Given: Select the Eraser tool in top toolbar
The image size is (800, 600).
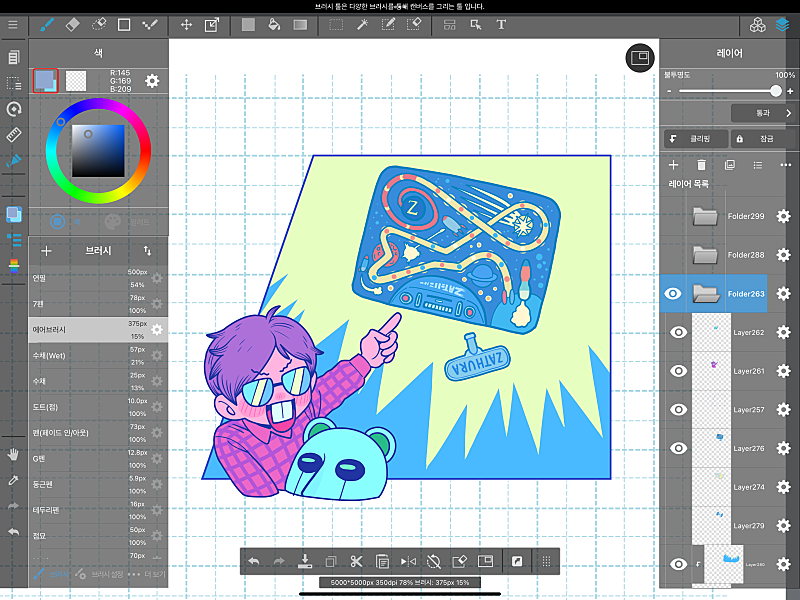Looking at the screenshot, I should click(73, 24).
